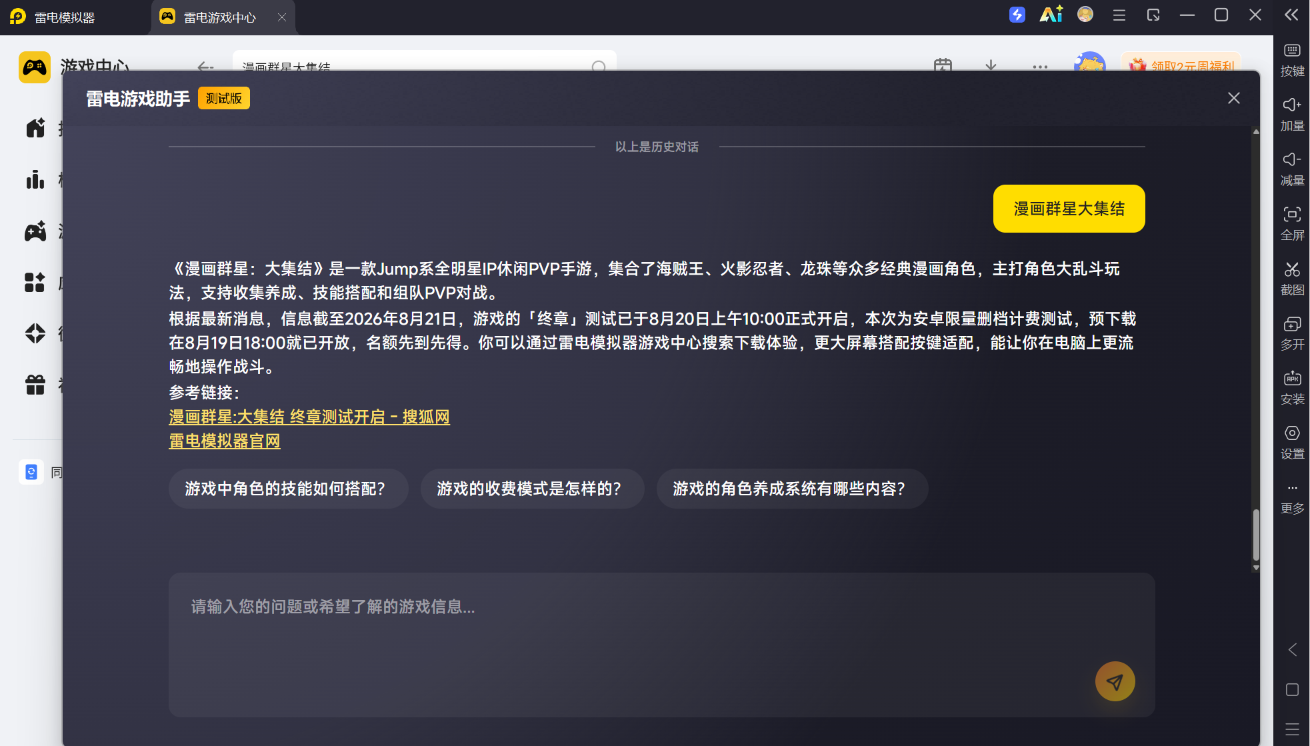Click the 参考链接： label
This screenshot has height=746, width=1310.
[x=205, y=393]
